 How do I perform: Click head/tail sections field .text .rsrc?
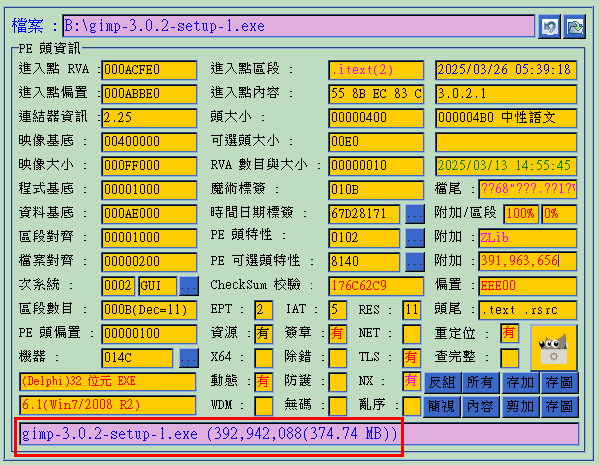(x=528, y=310)
